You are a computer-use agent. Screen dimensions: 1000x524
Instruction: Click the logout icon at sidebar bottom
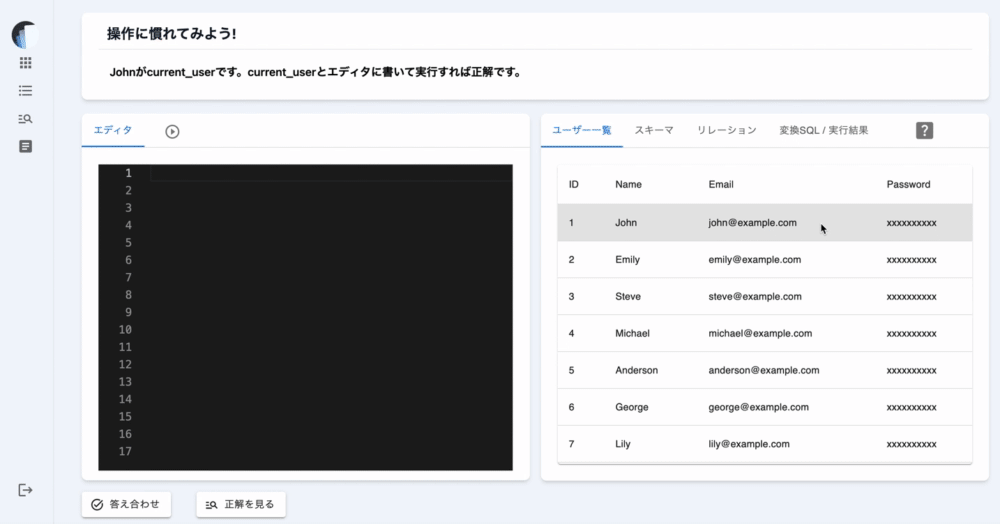[25, 490]
